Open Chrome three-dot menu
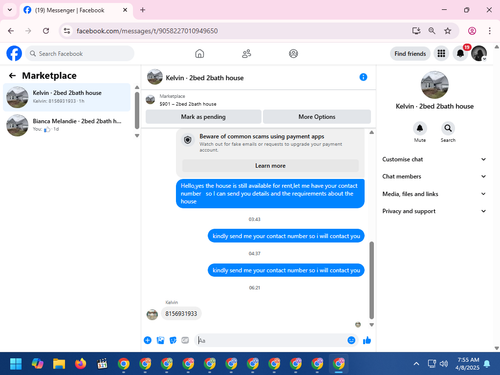This screenshot has width=500, height=375. tap(489, 31)
